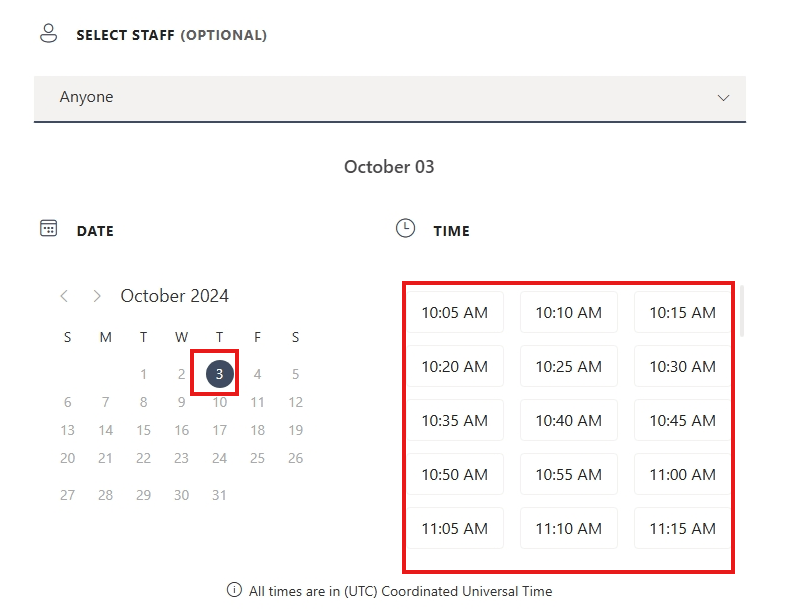This screenshot has width=785, height=609.
Task: Select October 1 on the calendar
Action: (x=143, y=374)
